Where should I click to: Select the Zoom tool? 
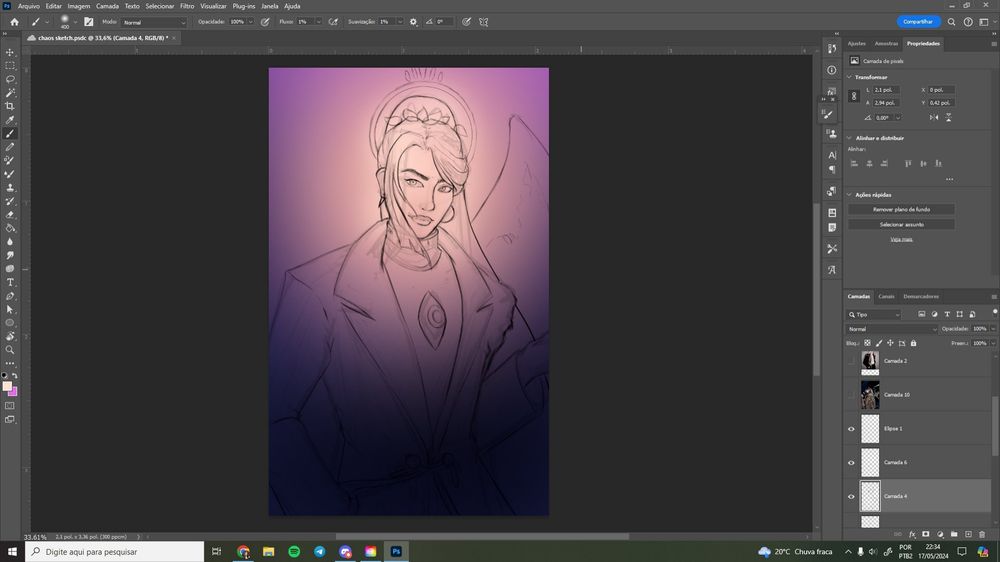pos(10,350)
